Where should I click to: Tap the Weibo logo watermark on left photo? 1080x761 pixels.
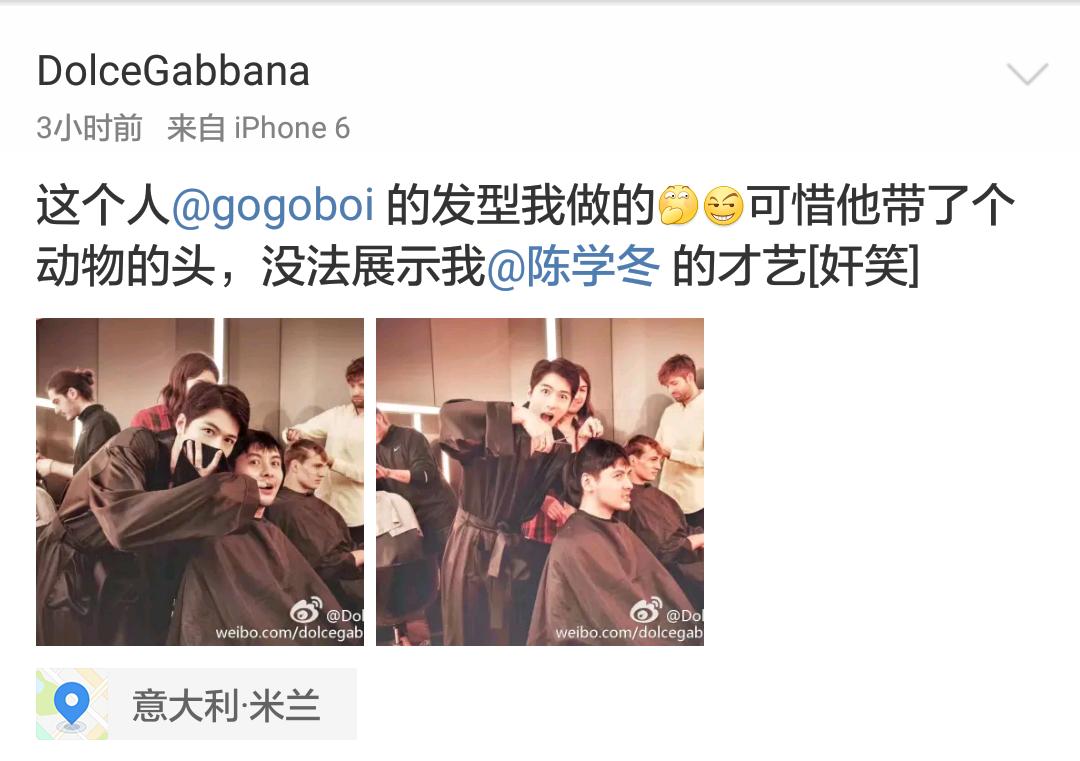pos(306,609)
